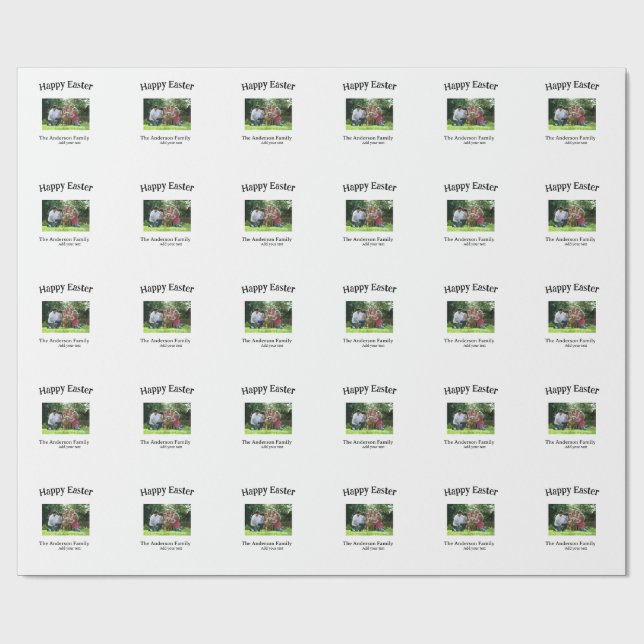Select the first row, fourth column photo
This screenshot has width=644, height=644.
pyautogui.click(x=369, y=113)
